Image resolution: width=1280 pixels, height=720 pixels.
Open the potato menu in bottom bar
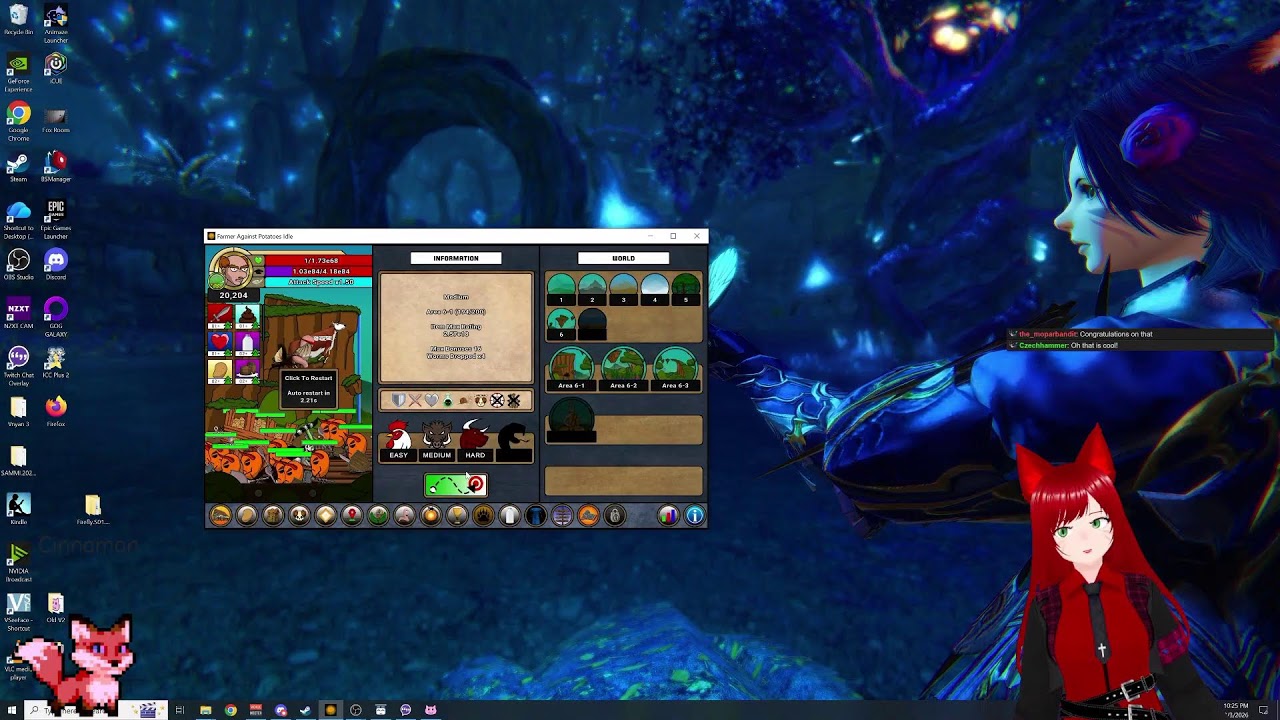coord(246,516)
